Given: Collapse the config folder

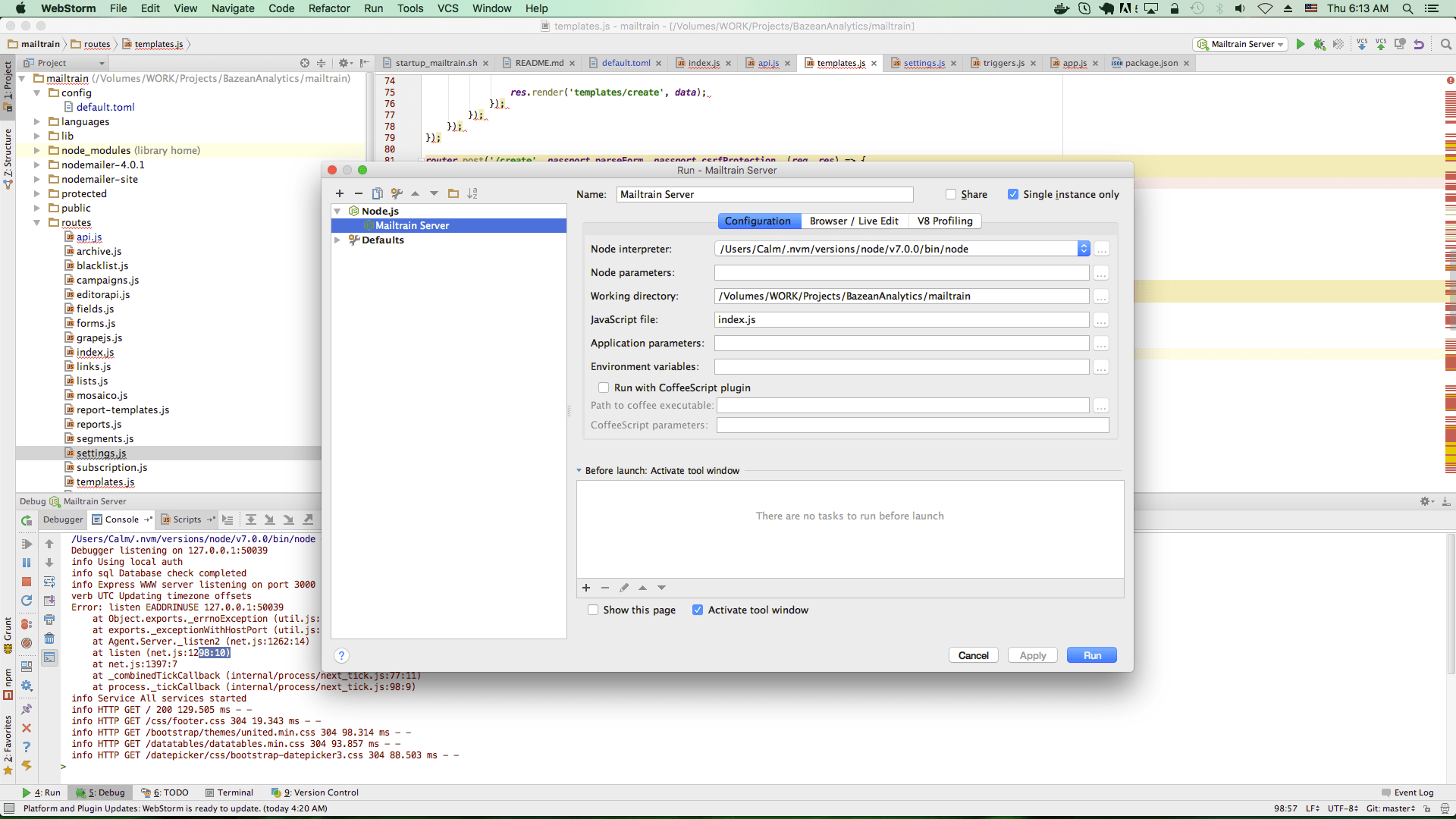Looking at the screenshot, I should [x=36, y=93].
